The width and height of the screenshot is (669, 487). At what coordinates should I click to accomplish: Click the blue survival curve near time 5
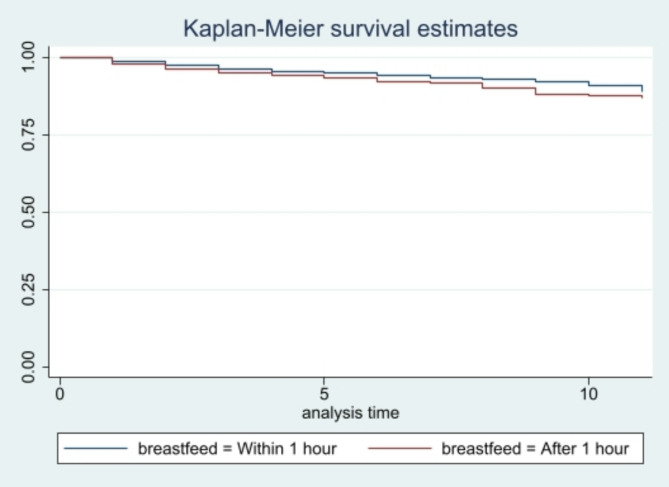pos(324,72)
